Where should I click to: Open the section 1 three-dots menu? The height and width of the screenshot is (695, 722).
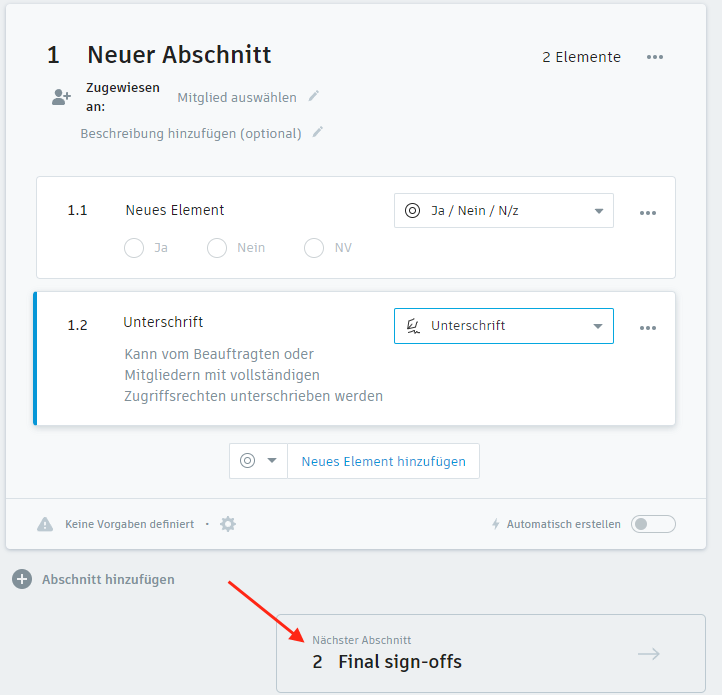(x=655, y=57)
